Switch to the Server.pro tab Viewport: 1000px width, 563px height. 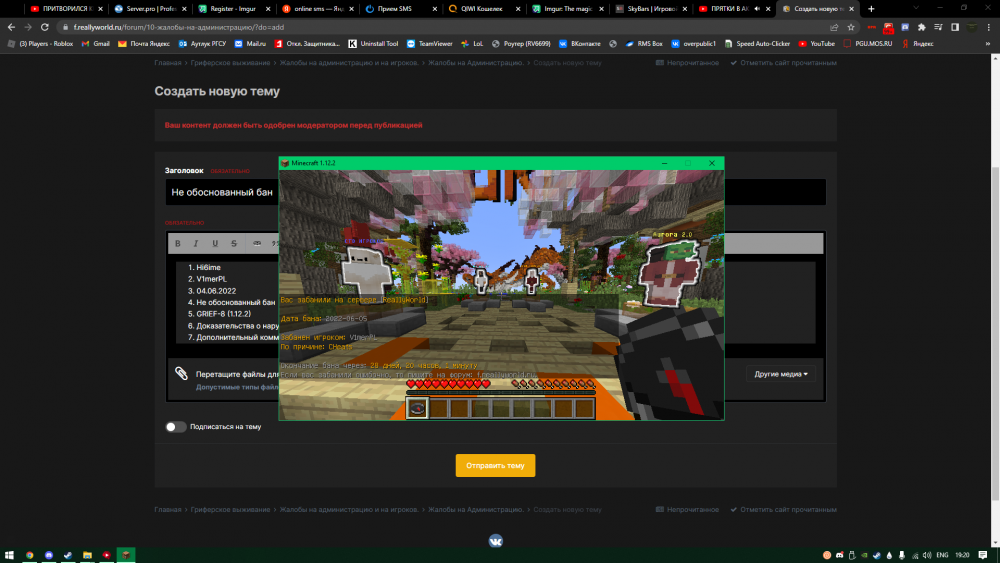click(150, 9)
